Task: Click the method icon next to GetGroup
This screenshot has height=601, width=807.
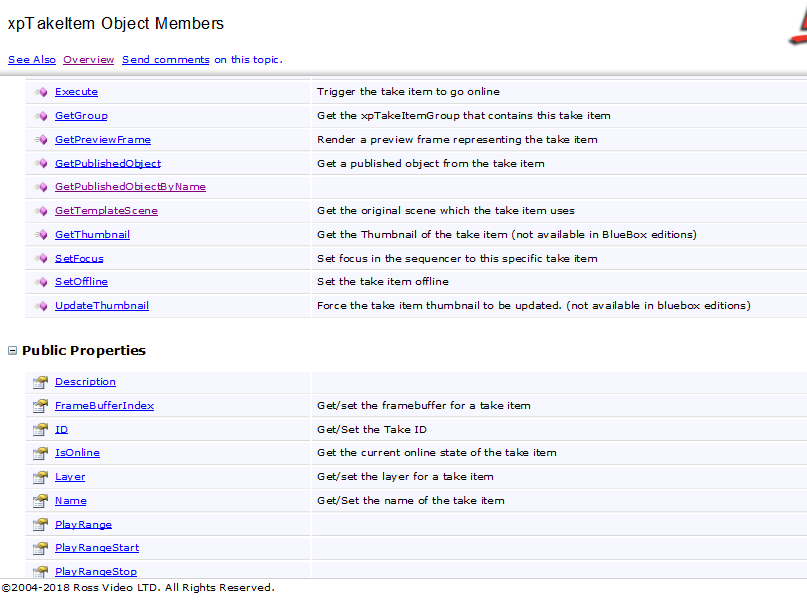Action: pyautogui.click(x=41, y=116)
